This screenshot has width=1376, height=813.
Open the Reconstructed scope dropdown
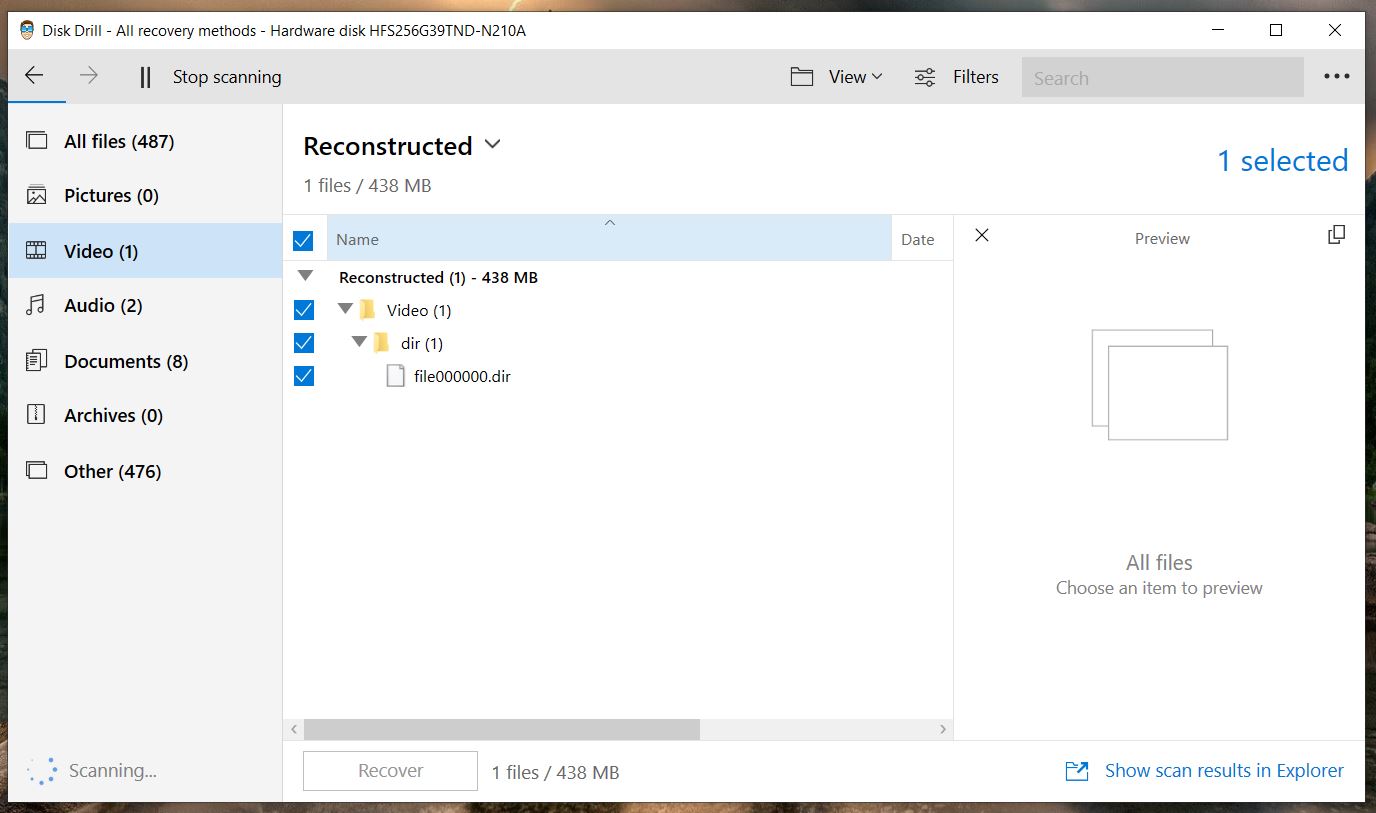point(492,145)
